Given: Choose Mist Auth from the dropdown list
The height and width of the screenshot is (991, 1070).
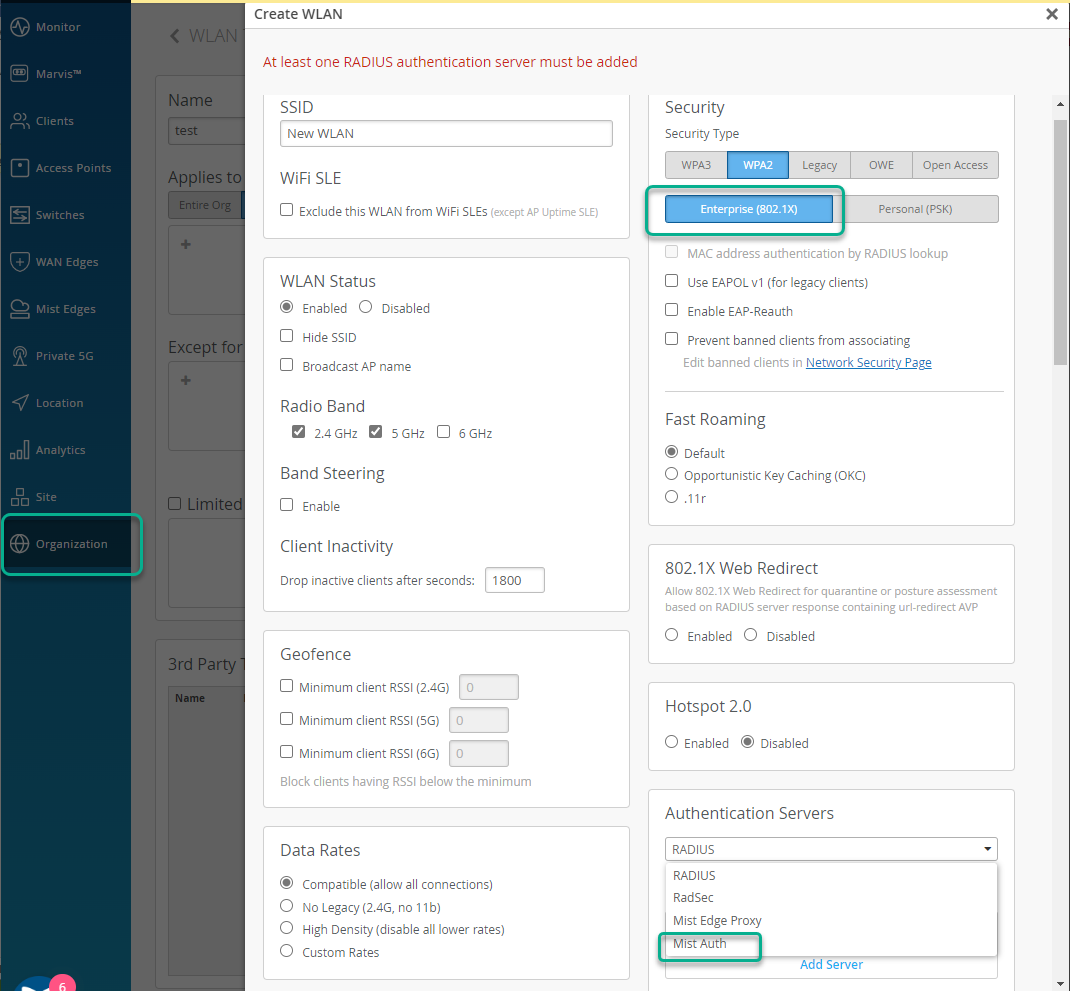Looking at the screenshot, I should point(700,944).
